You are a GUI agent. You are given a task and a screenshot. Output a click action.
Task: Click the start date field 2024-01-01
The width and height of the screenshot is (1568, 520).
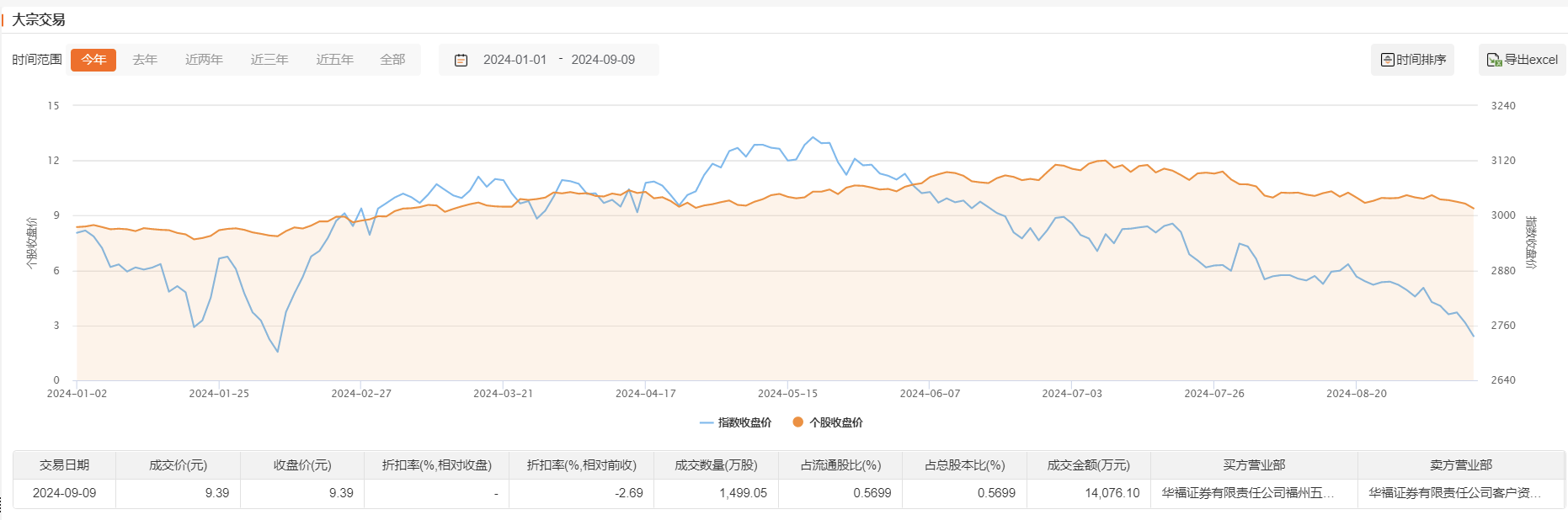515,60
